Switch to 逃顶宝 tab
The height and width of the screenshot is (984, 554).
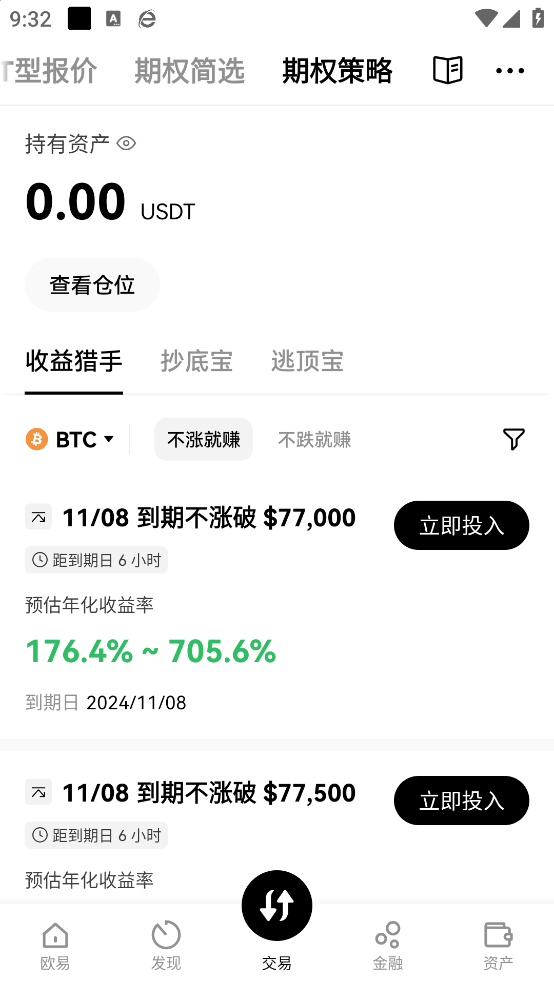coord(307,361)
